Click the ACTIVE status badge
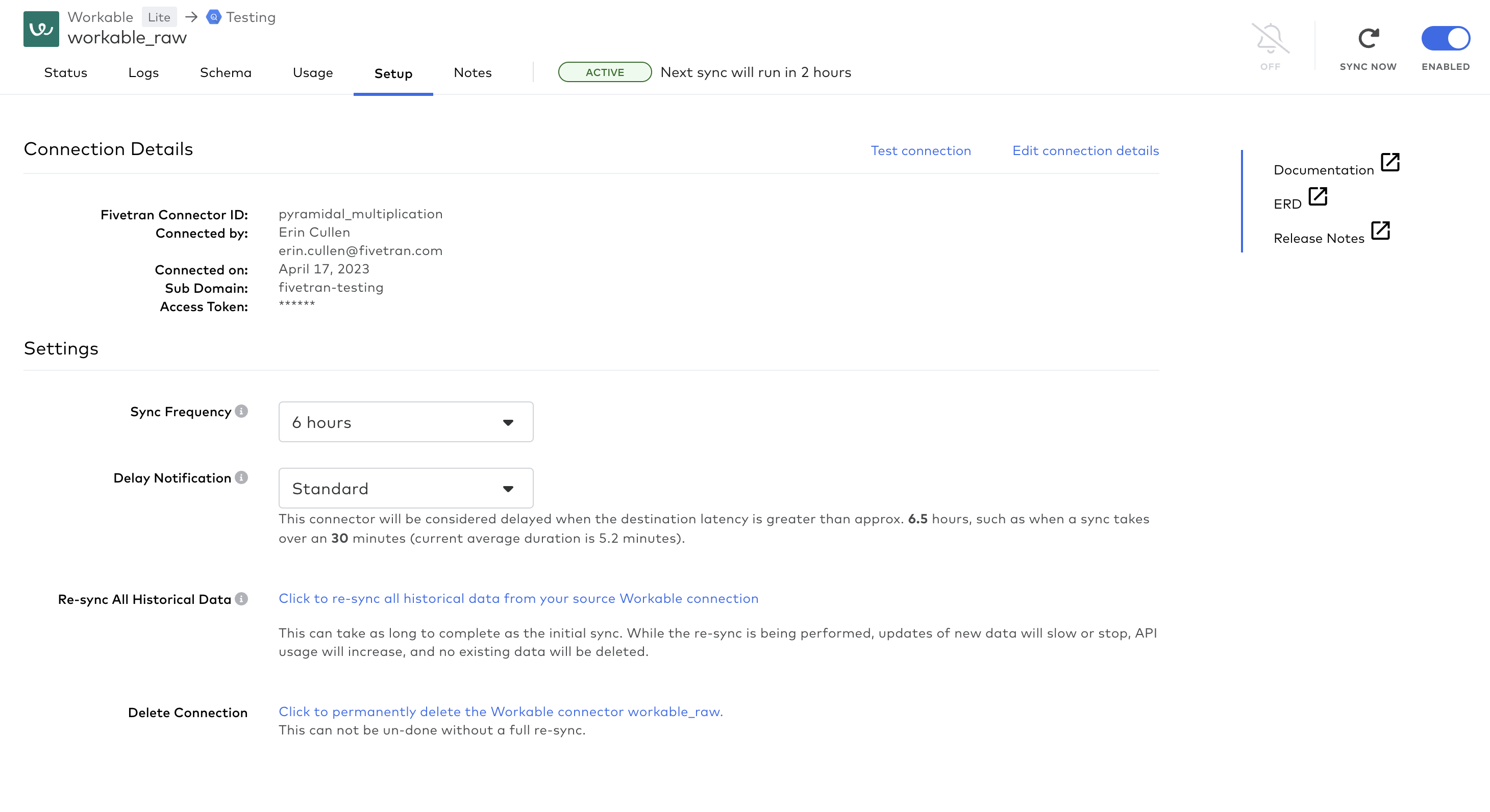This screenshot has height=812, width=1490. click(605, 72)
